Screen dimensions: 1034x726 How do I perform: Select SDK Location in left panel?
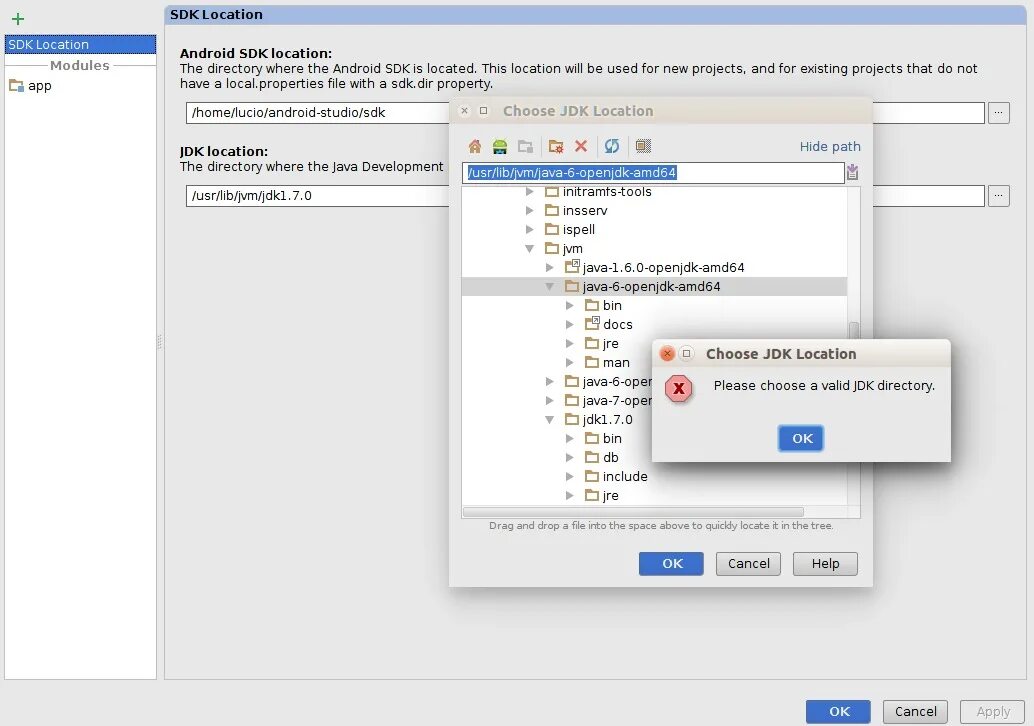click(80, 44)
